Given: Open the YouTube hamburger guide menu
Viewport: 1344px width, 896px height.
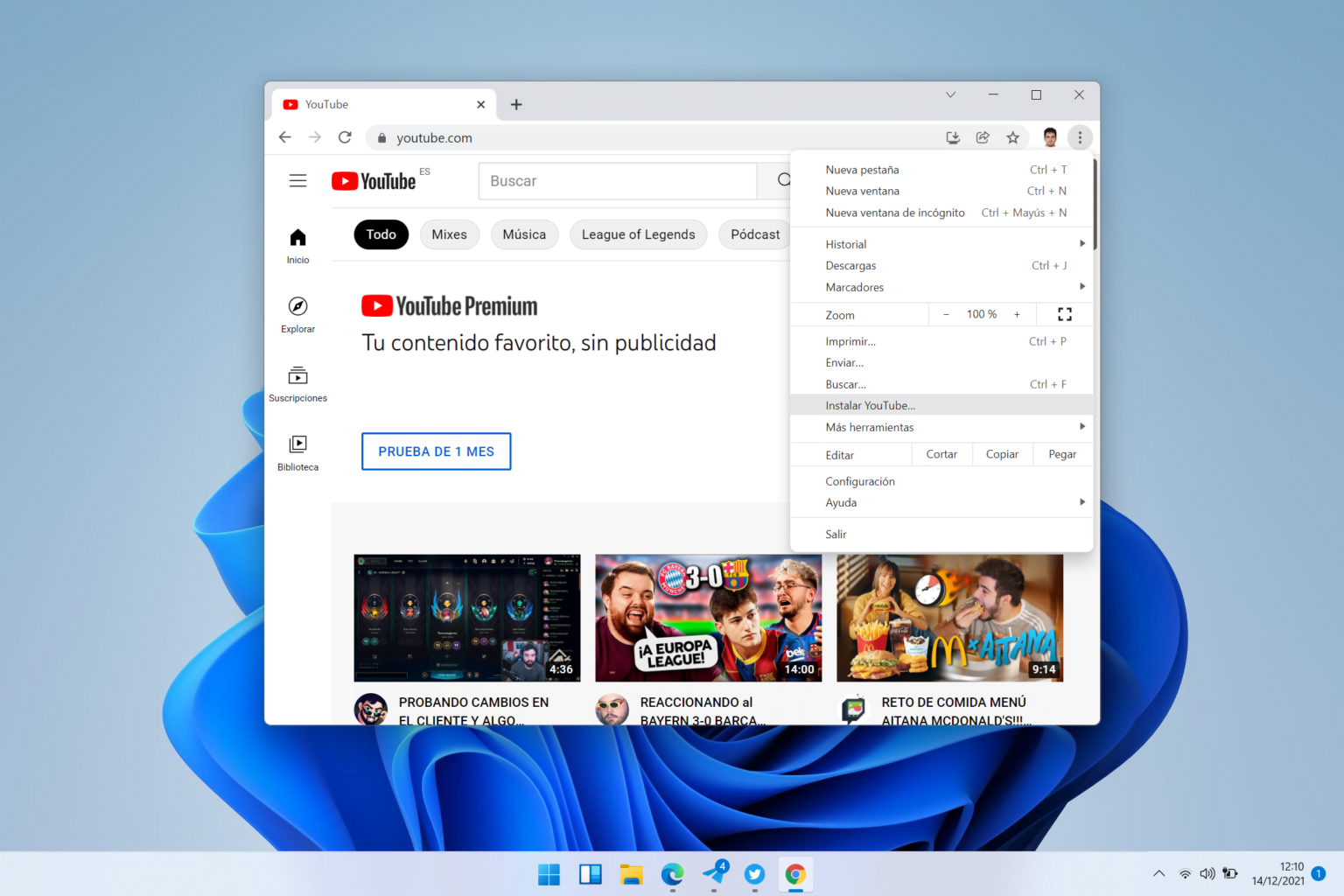Looking at the screenshot, I should coord(297,181).
